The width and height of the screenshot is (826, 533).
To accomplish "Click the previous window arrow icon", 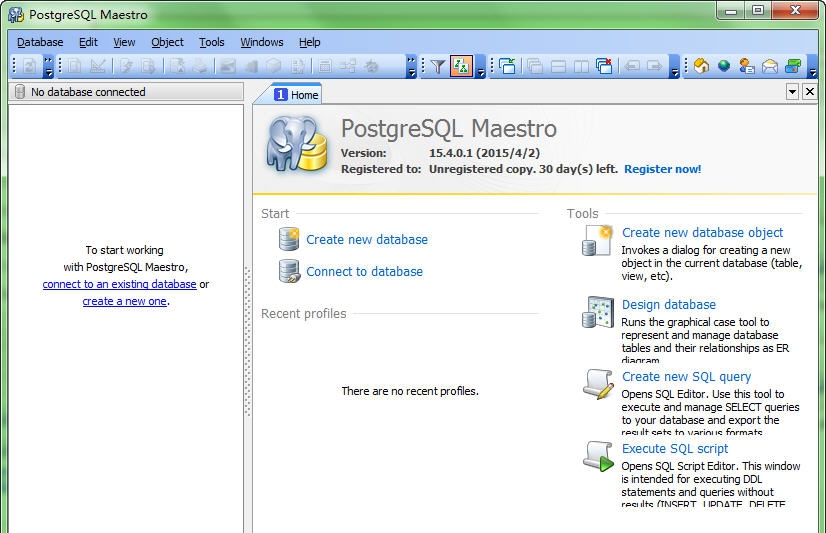I will 632,66.
